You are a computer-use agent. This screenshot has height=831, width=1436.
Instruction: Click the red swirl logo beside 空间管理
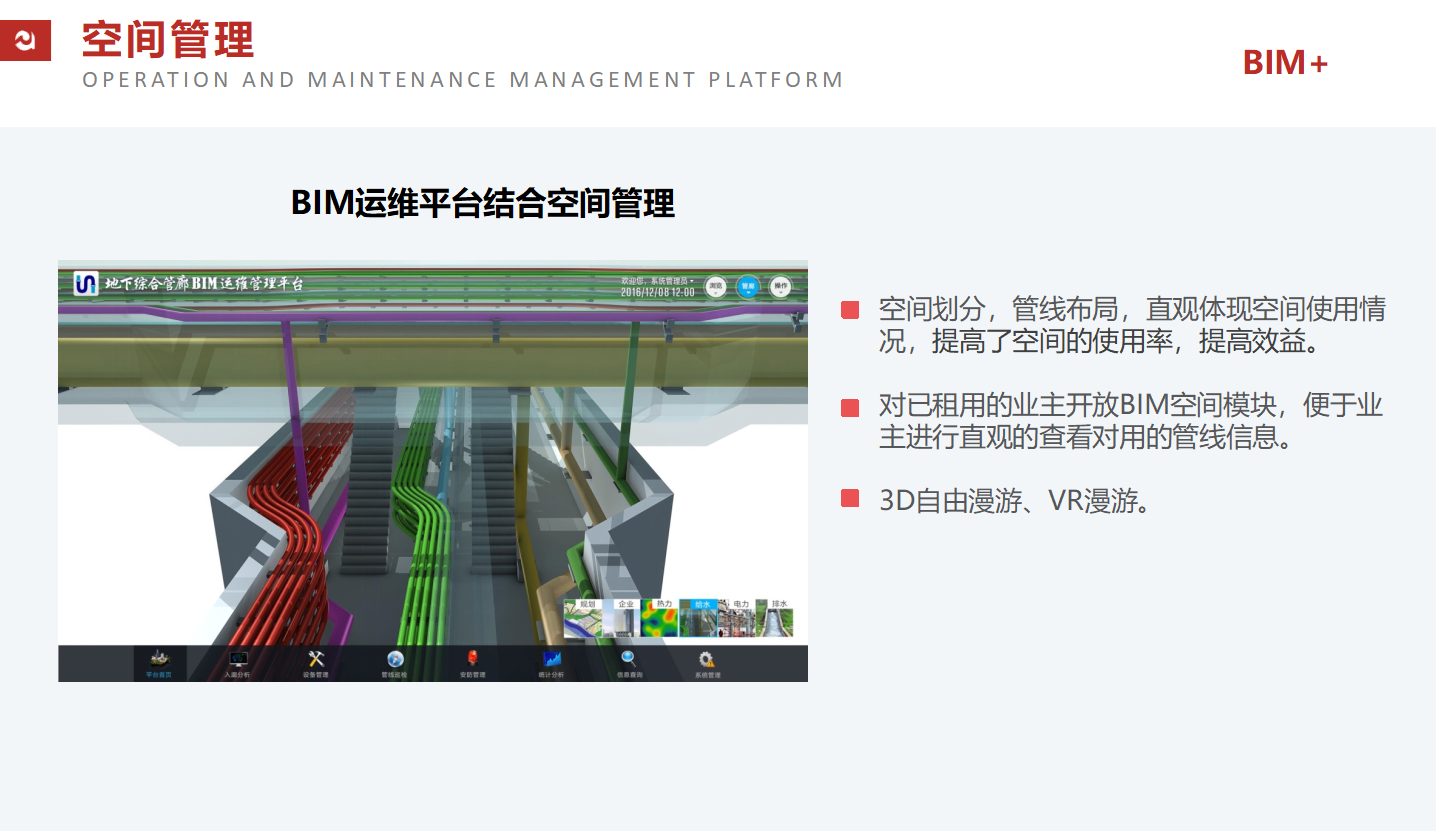coord(25,40)
